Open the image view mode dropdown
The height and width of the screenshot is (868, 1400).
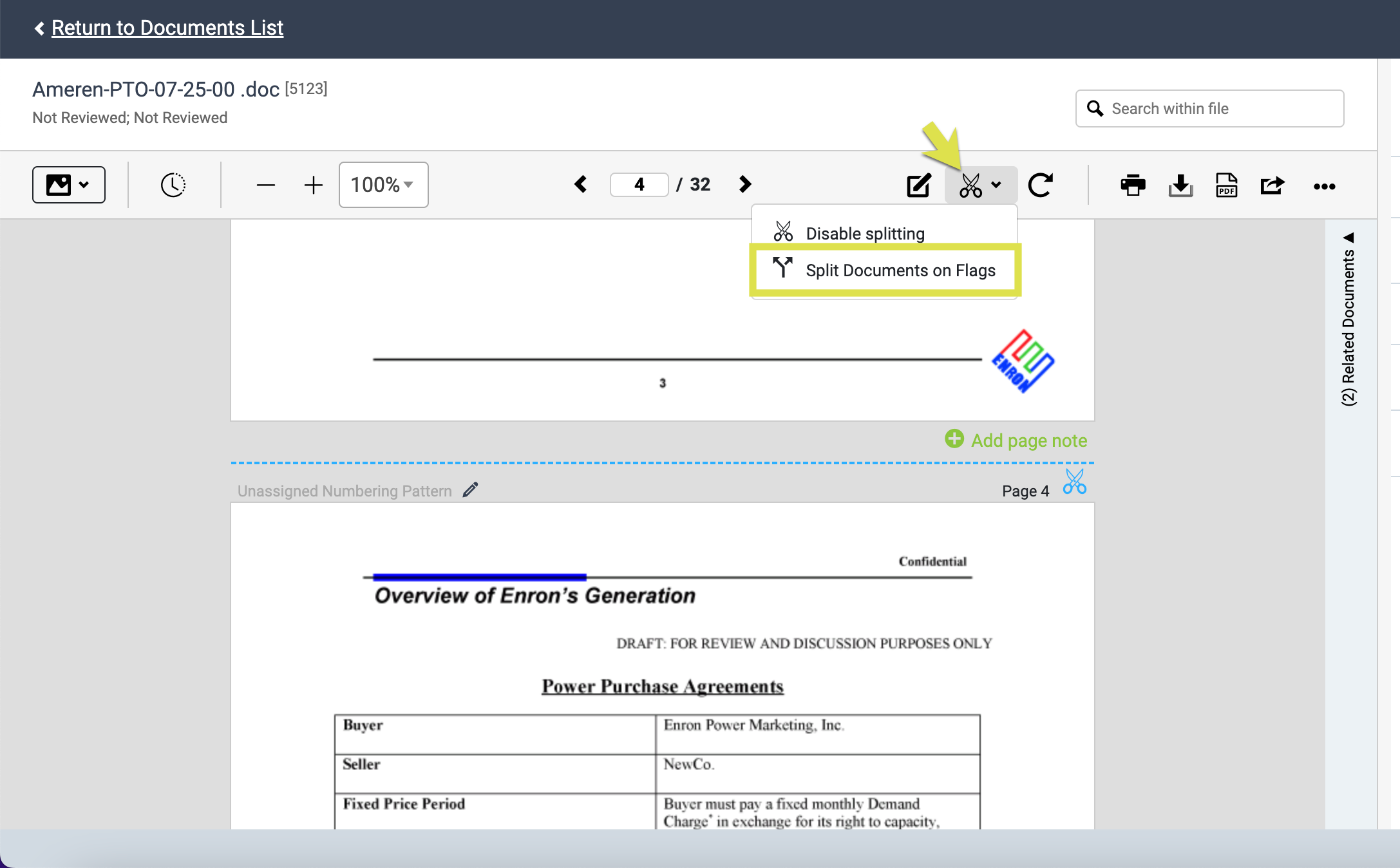tap(68, 185)
